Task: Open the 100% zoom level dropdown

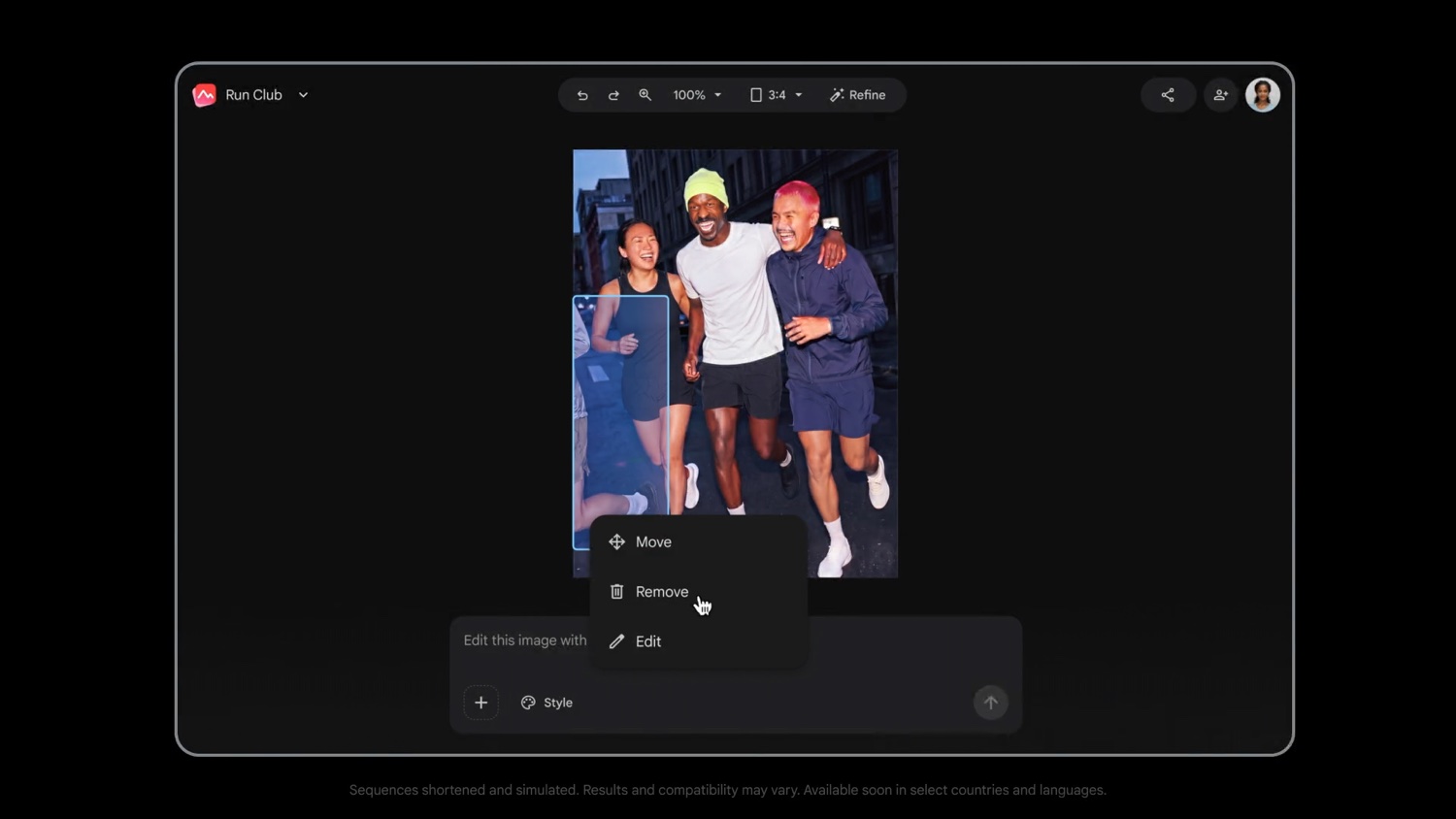Action: point(697,95)
